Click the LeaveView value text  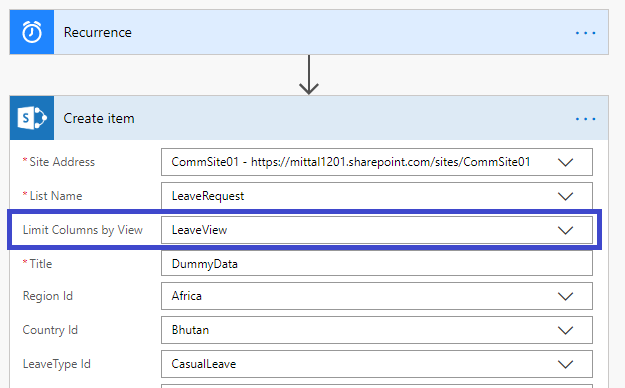(x=199, y=230)
